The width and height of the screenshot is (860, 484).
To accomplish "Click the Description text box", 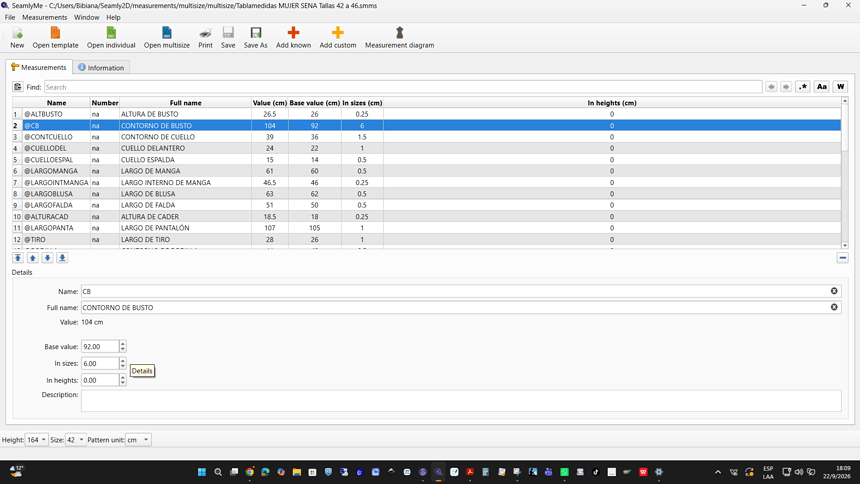I will (x=461, y=401).
